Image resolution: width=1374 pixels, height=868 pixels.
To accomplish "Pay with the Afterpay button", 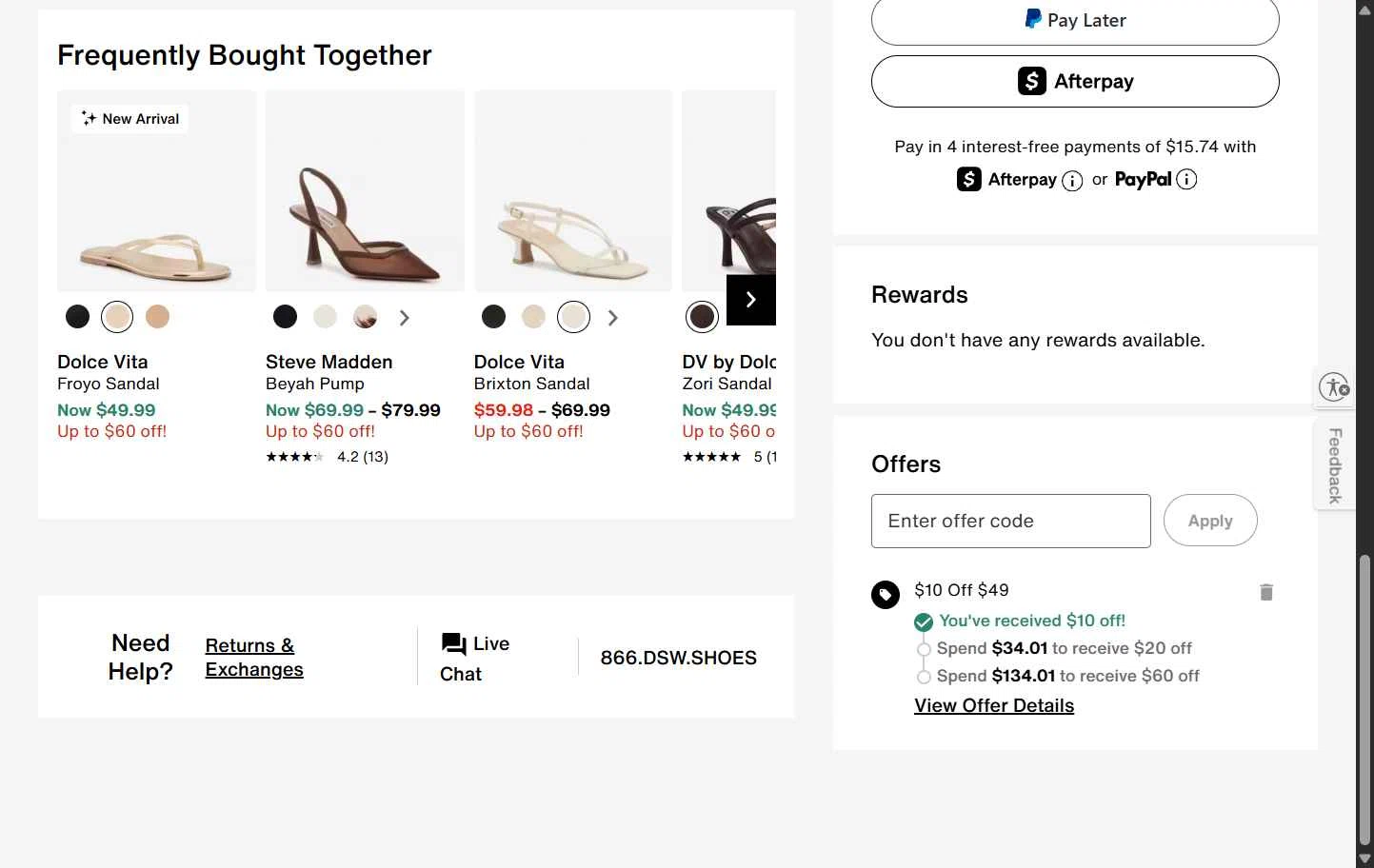I will click(1074, 82).
